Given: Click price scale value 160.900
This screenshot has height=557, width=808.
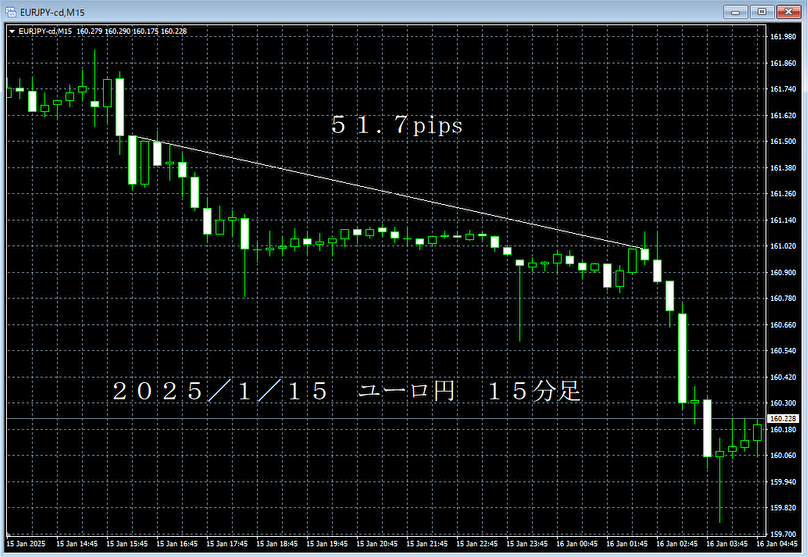Looking at the screenshot, I should click(783, 273).
